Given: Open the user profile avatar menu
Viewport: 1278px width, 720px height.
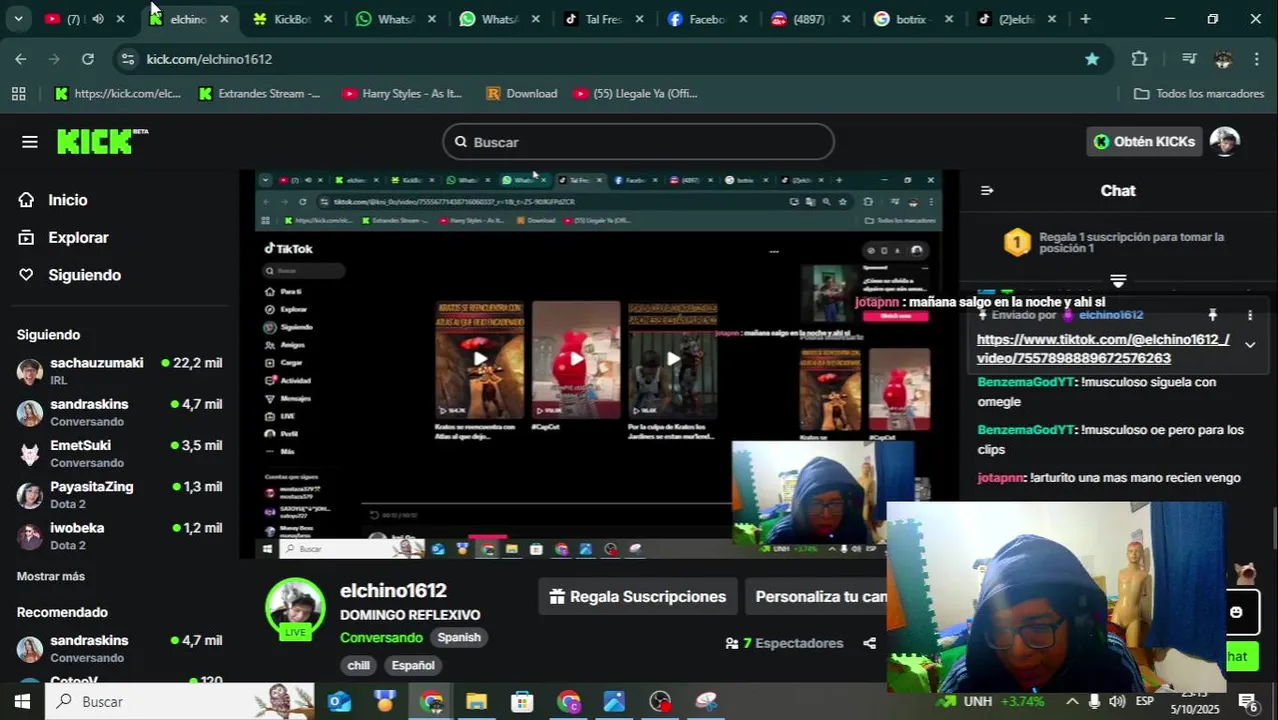Looking at the screenshot, I should click(1225, 142).
